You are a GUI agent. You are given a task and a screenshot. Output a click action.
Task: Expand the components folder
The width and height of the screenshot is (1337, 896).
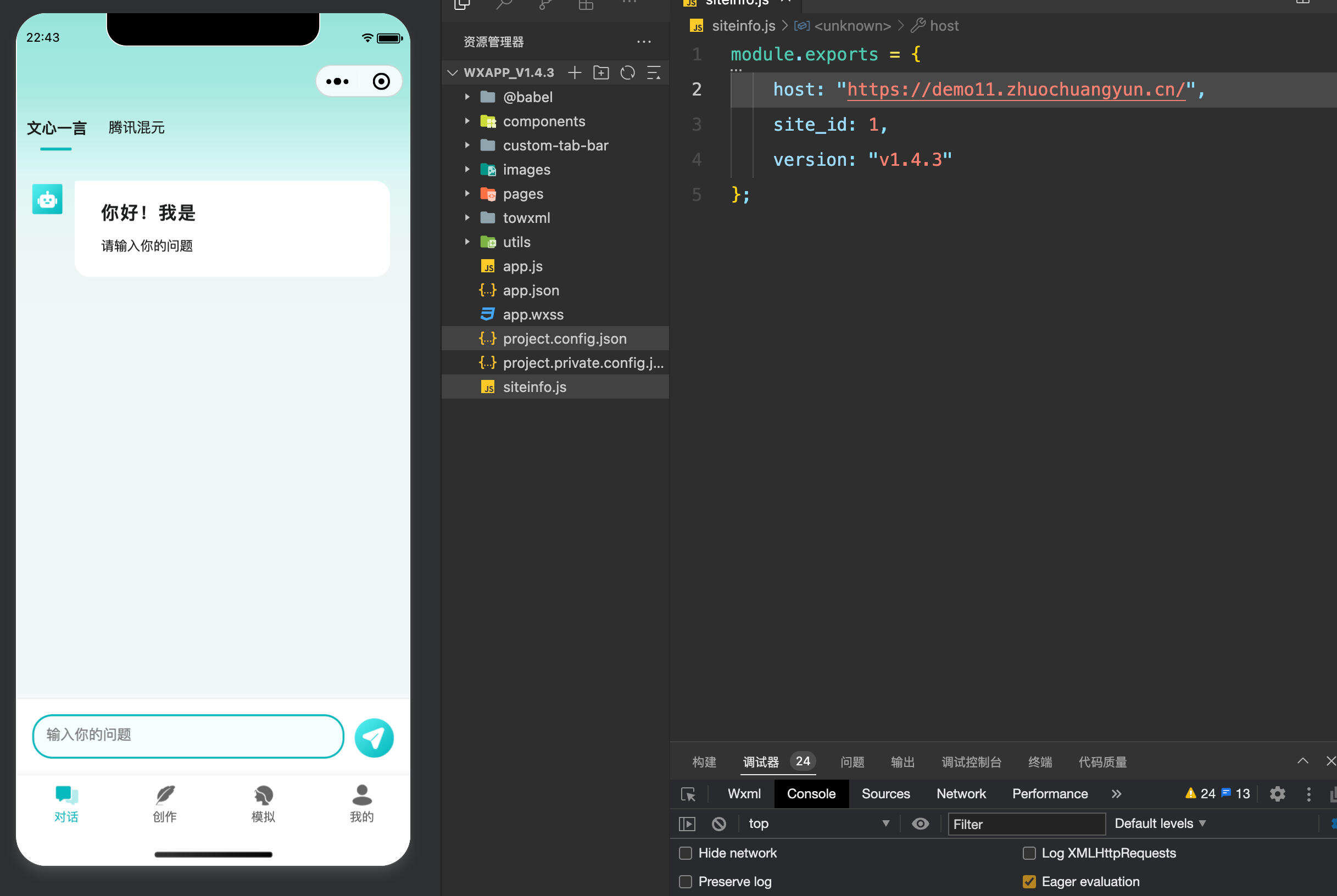(x=544, y=121)
